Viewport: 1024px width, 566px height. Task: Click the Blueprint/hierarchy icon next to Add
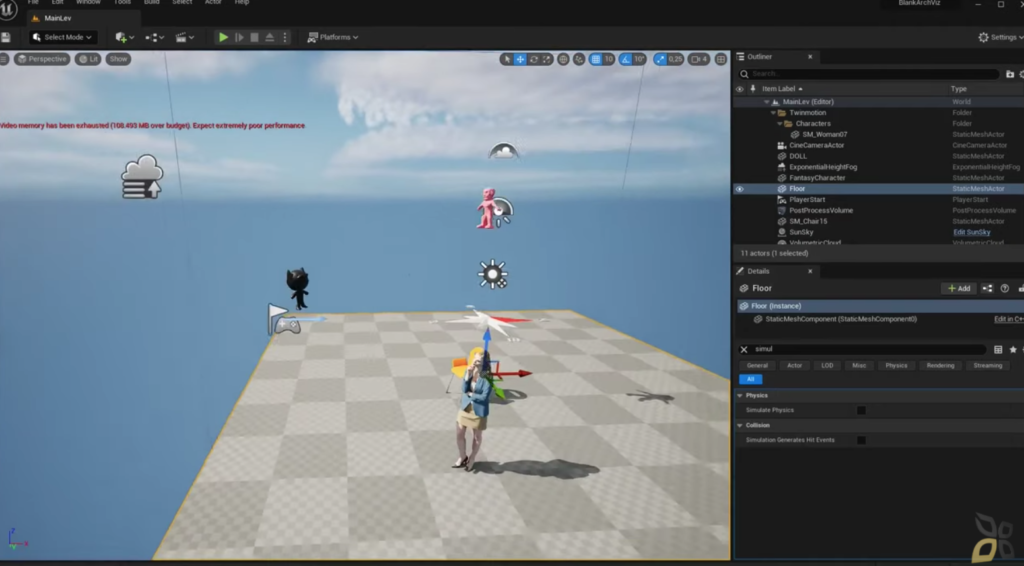pos(987,289)
